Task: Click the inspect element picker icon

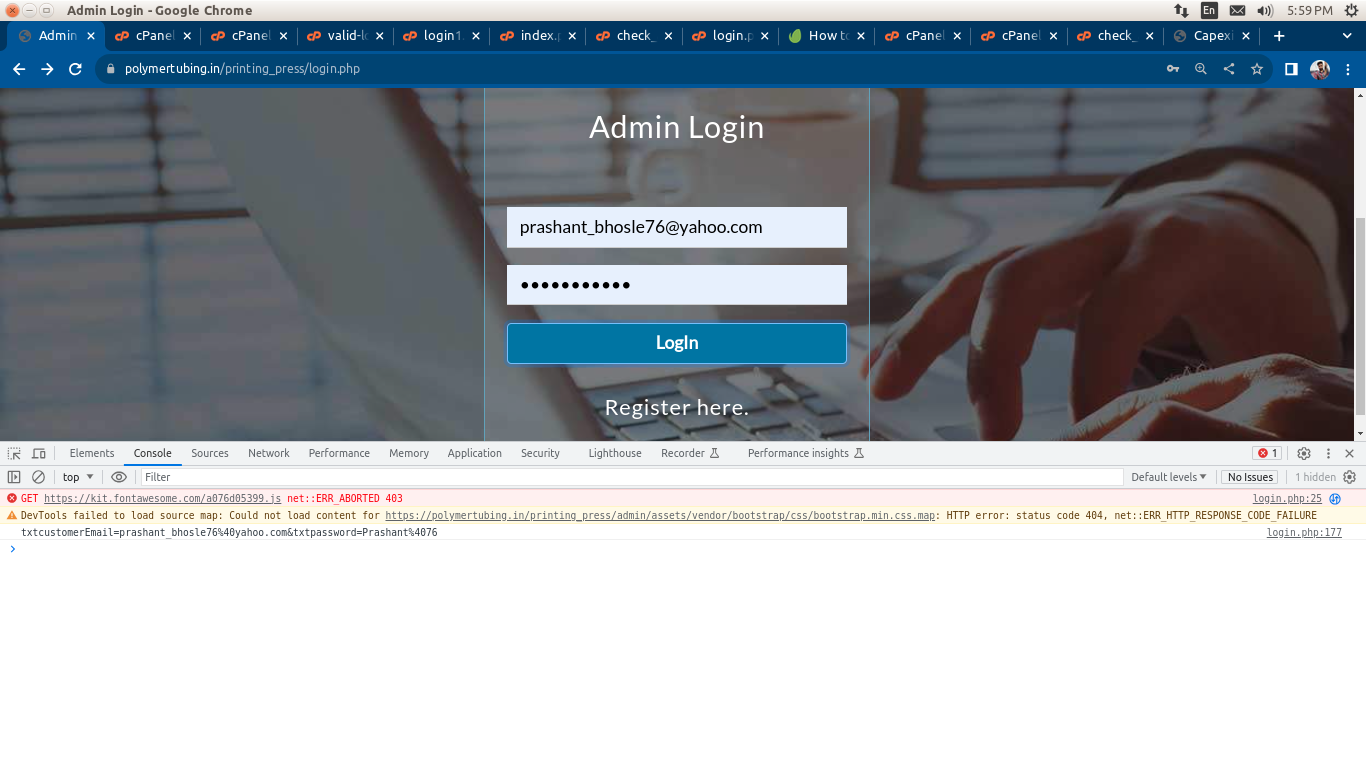Action: point(14,453)
